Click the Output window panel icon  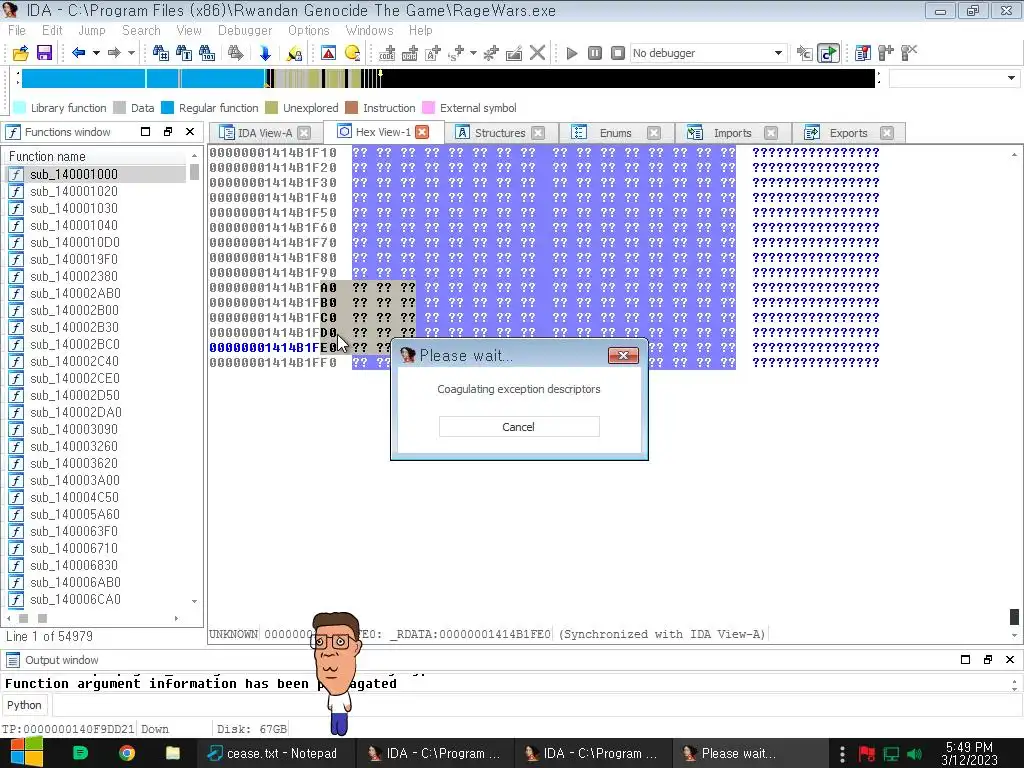(x=12, y=660)
